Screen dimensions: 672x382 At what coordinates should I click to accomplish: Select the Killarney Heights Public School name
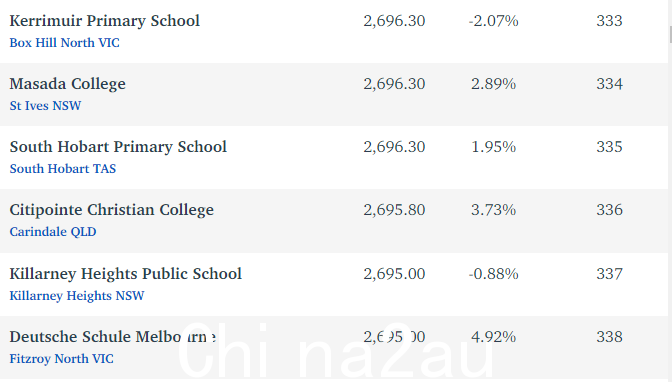tap(126, 274)
